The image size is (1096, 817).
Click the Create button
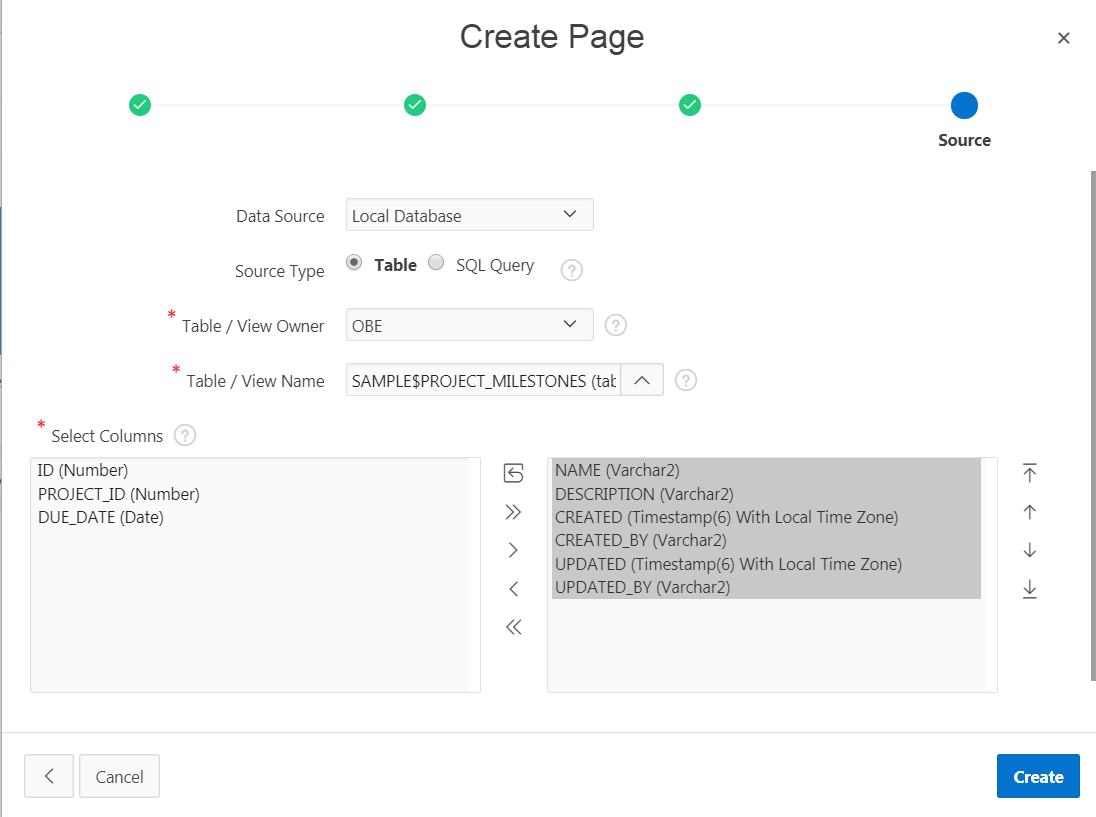point(1038,776)
